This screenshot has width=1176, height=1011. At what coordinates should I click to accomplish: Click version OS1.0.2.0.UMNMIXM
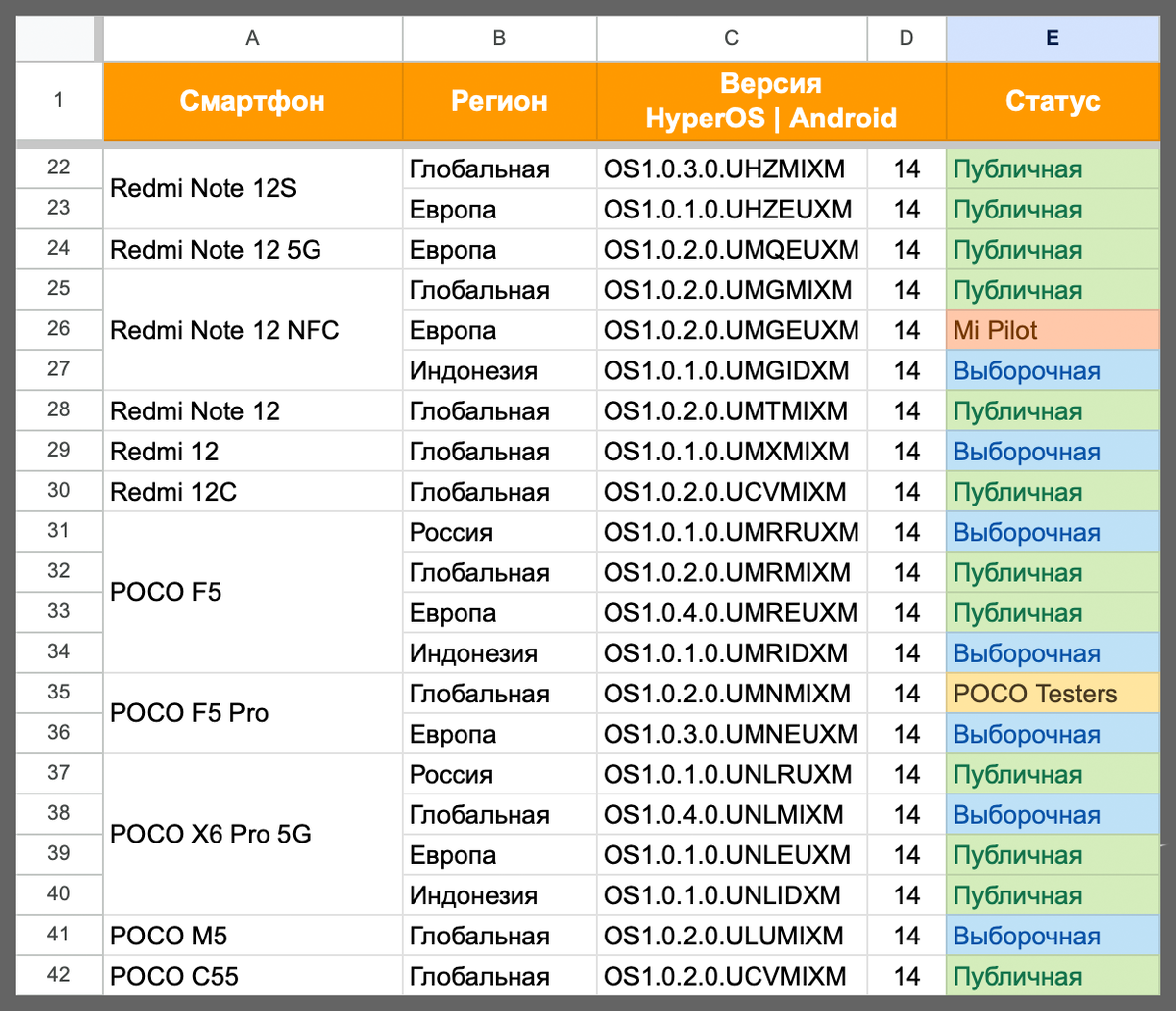732,694
